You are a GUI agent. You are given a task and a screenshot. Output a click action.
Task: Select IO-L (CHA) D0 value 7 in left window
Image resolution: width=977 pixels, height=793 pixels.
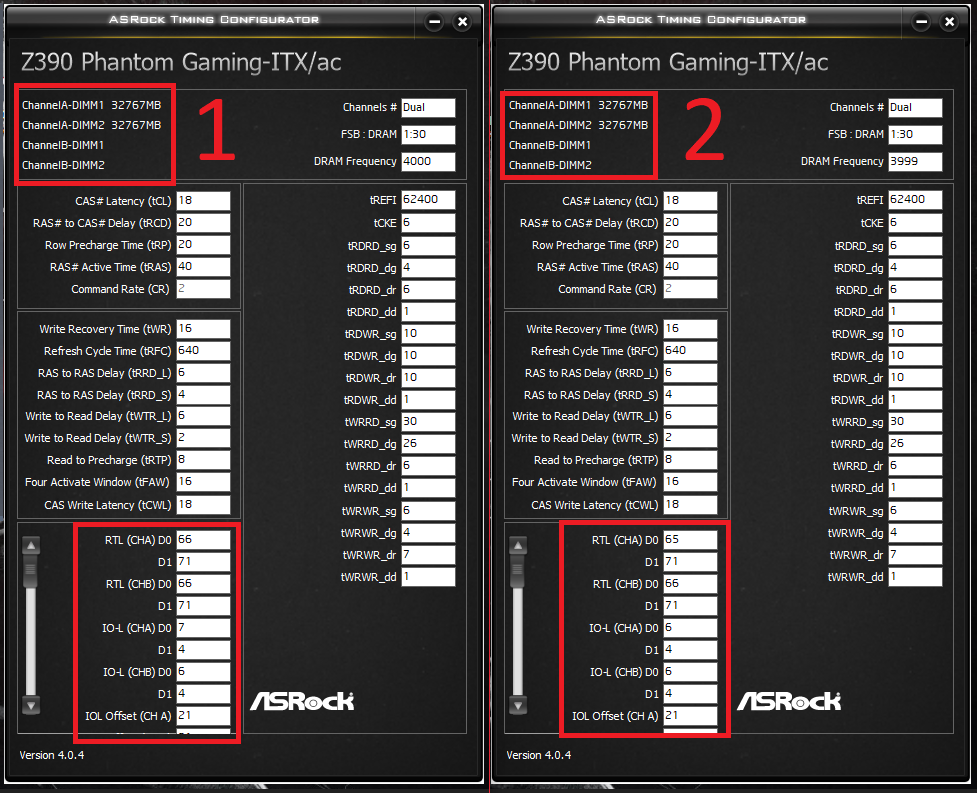coord(203,627)
